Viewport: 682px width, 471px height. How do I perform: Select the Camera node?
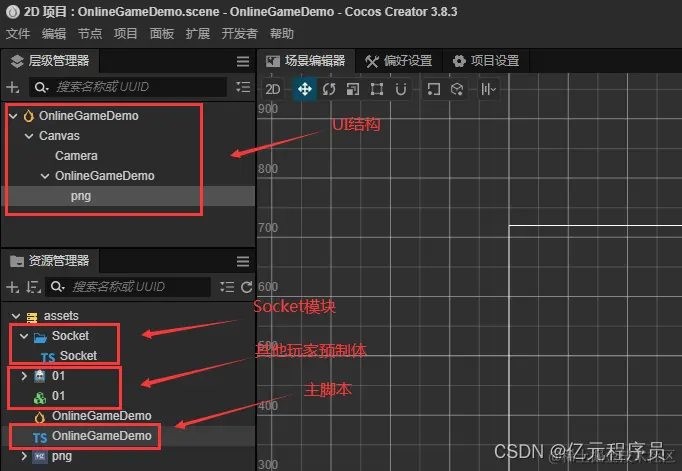click(76, 156)
